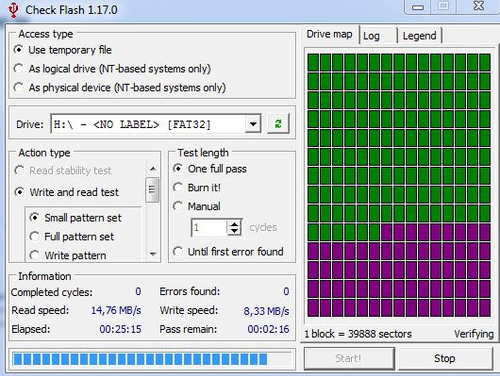Select Use temporary file access type
Viewport: 500px width, 376px height.
[63, 50]
